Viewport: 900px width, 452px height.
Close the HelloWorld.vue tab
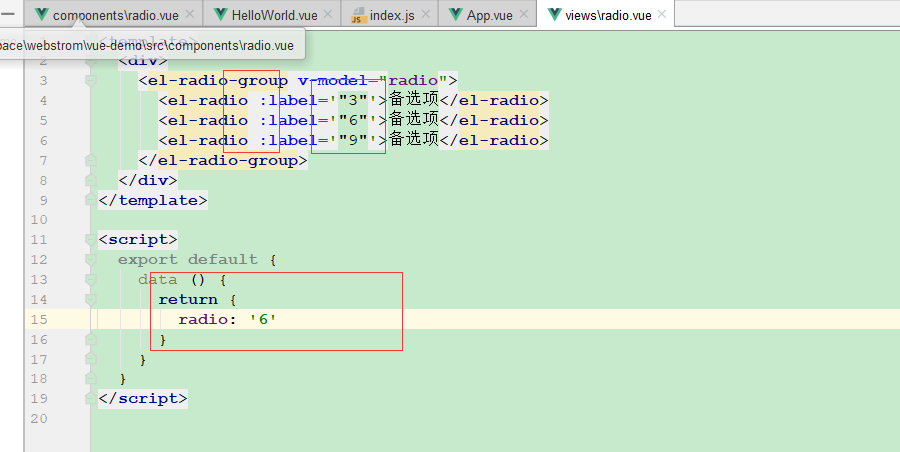click(x=328, y=14)
